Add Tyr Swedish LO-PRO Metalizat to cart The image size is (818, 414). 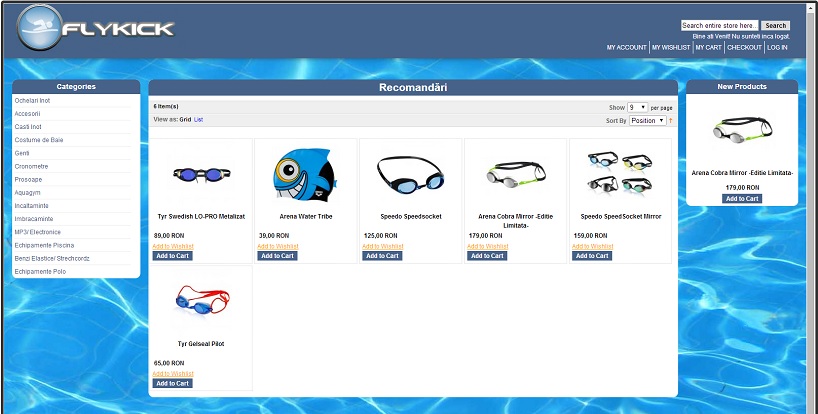tap(173, 256)
